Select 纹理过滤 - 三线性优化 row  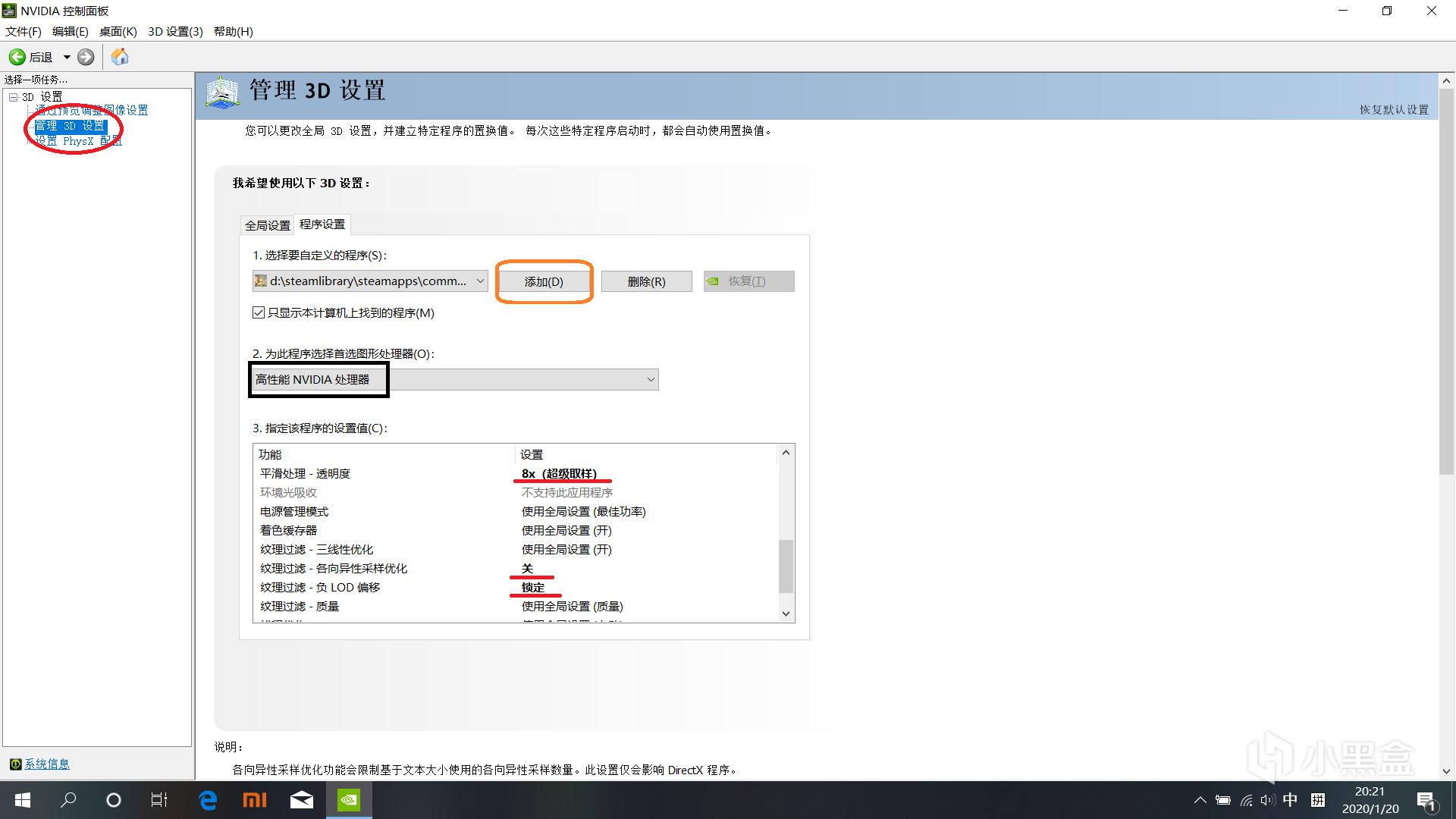tap(516, 549)
